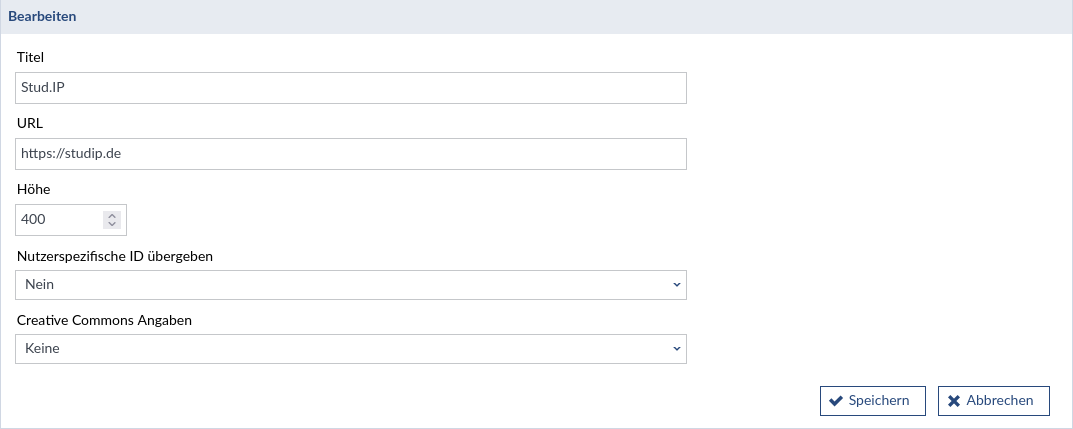The height and width of the screenshot is (429, 1073).
Task: Increase Höhe with the up arrow
Action: (112, 215)
